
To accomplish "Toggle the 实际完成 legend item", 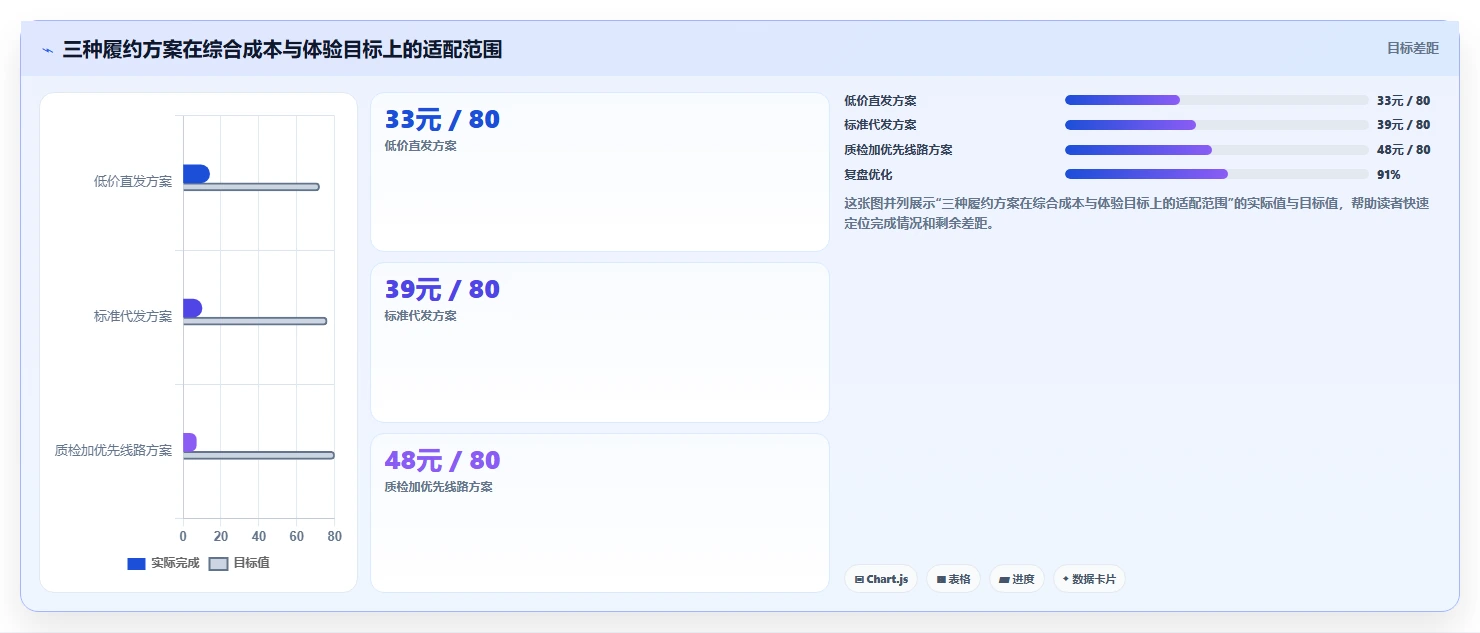I will [163, 563].
